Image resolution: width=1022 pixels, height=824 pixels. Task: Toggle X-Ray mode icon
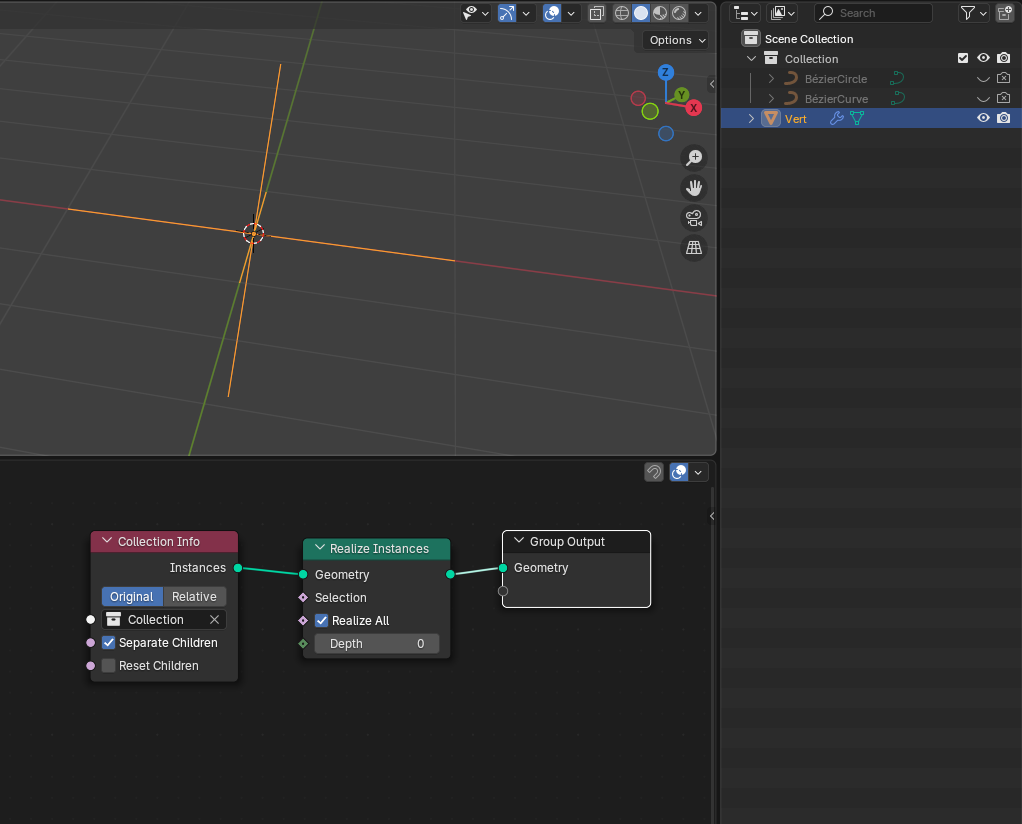[x=596, y=13]
